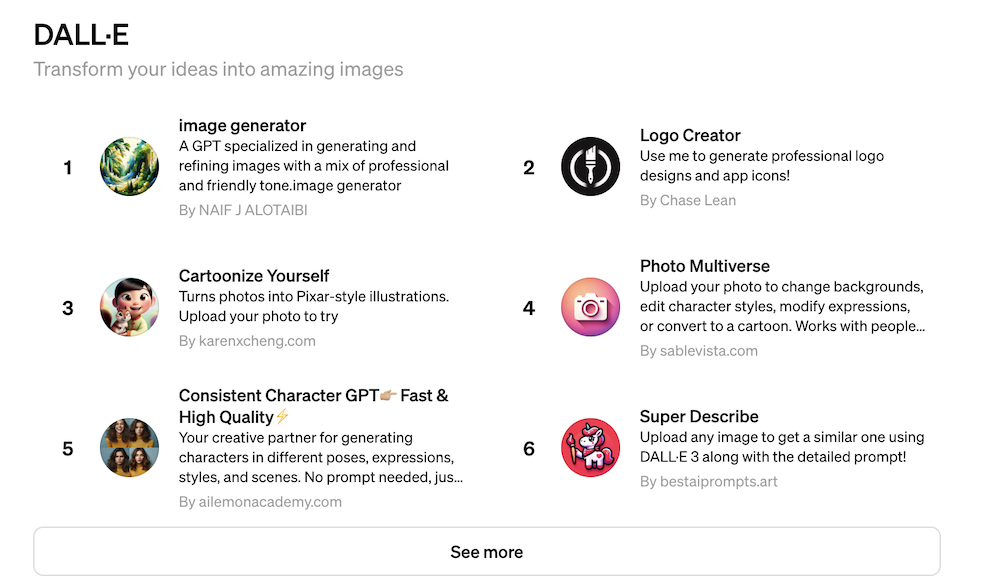
Task: Click the Consistent Character GPT title
Action: (313, 406)
